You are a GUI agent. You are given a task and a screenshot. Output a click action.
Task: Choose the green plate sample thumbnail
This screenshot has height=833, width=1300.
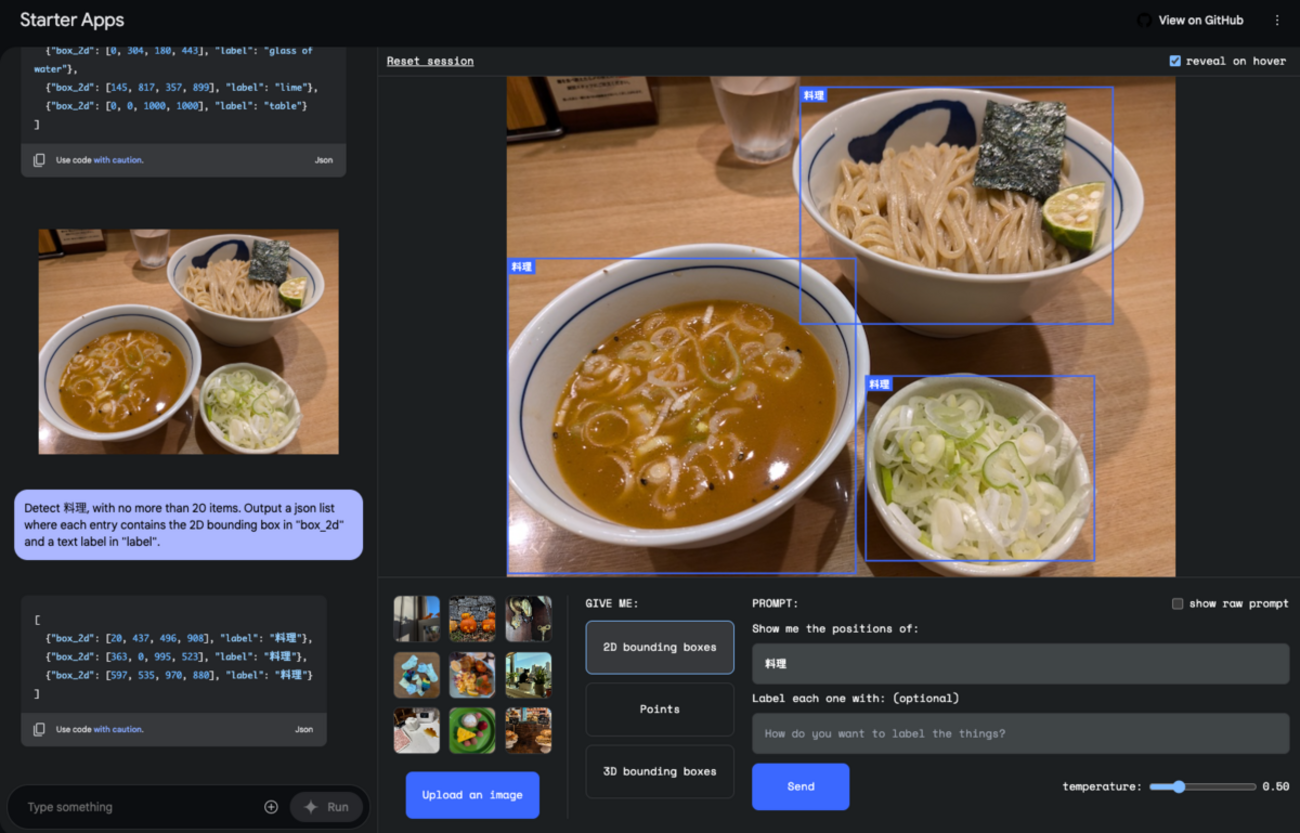pos(472,731)
